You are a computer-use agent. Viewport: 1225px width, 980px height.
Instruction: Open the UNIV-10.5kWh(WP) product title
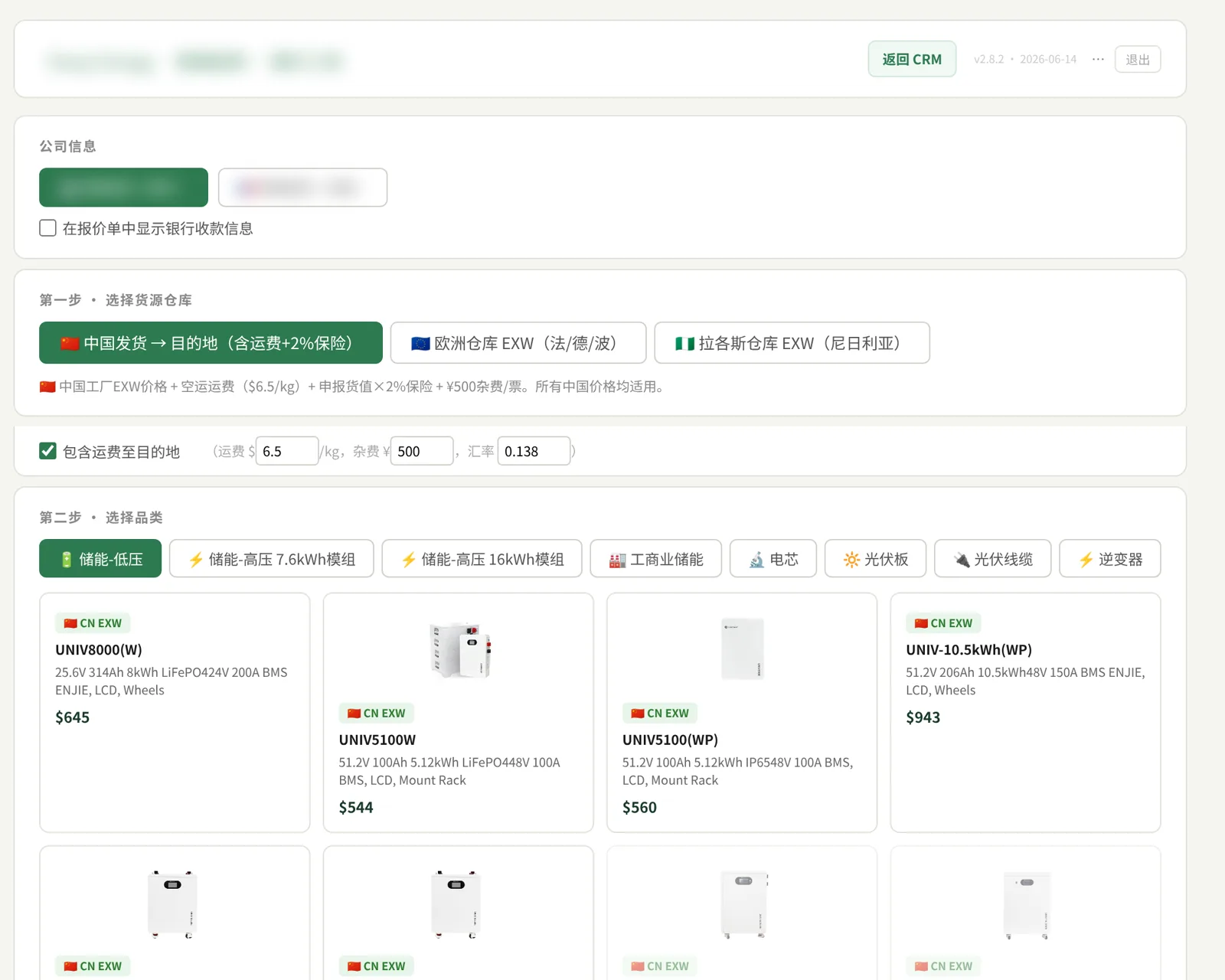point(969,650)
